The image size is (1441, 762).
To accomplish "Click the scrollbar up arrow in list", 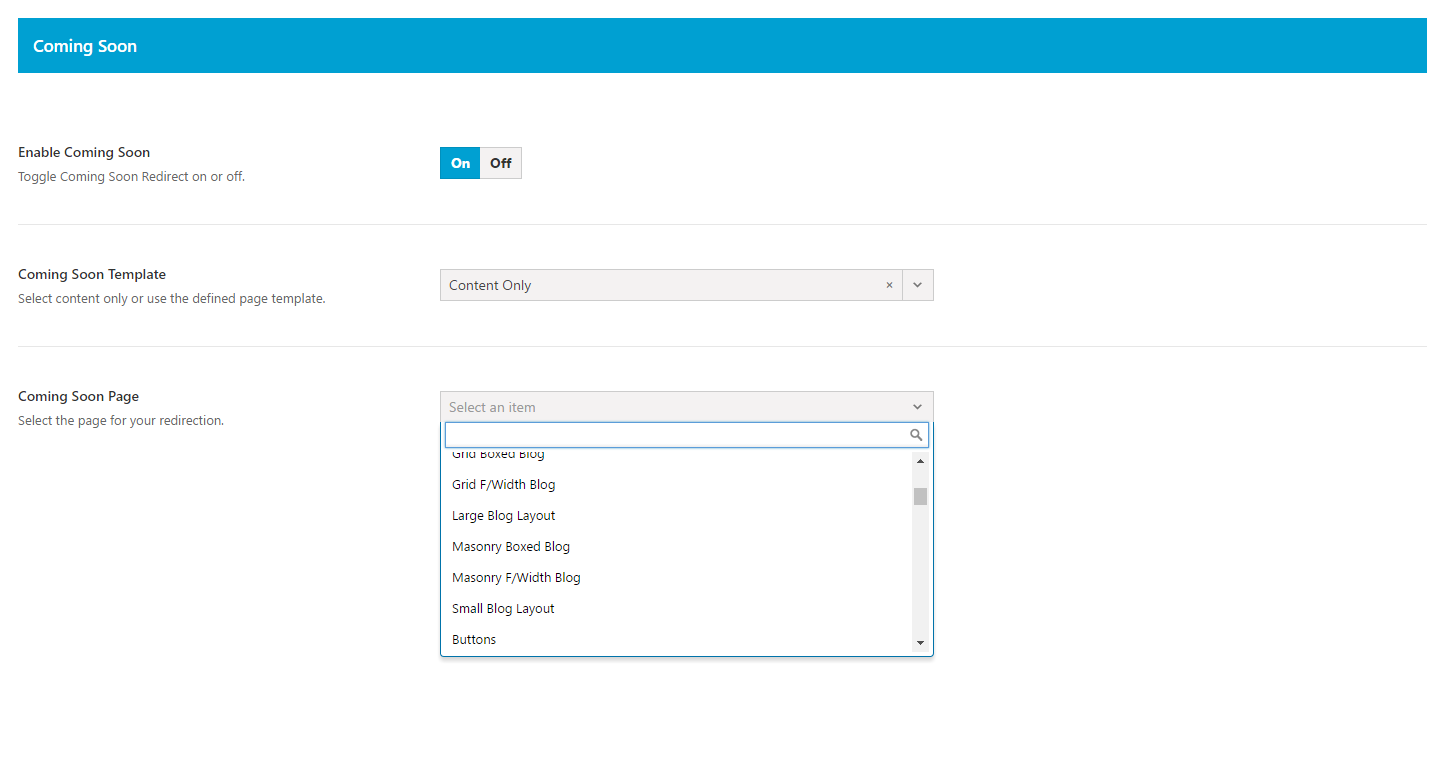I will (x=920, y=461).
